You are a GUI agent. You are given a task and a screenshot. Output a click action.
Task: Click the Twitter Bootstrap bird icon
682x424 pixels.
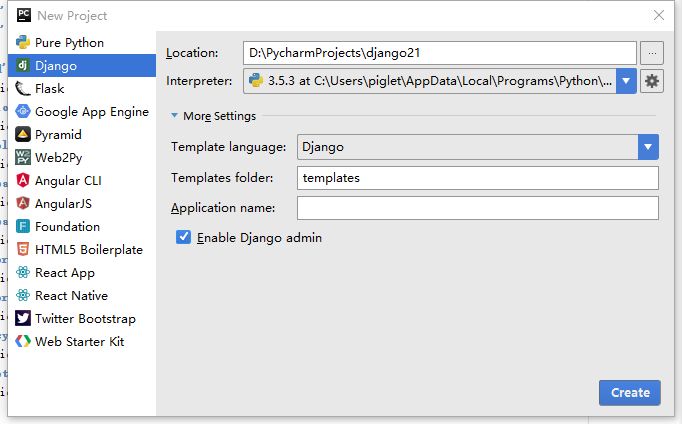[x=23, y=319]
